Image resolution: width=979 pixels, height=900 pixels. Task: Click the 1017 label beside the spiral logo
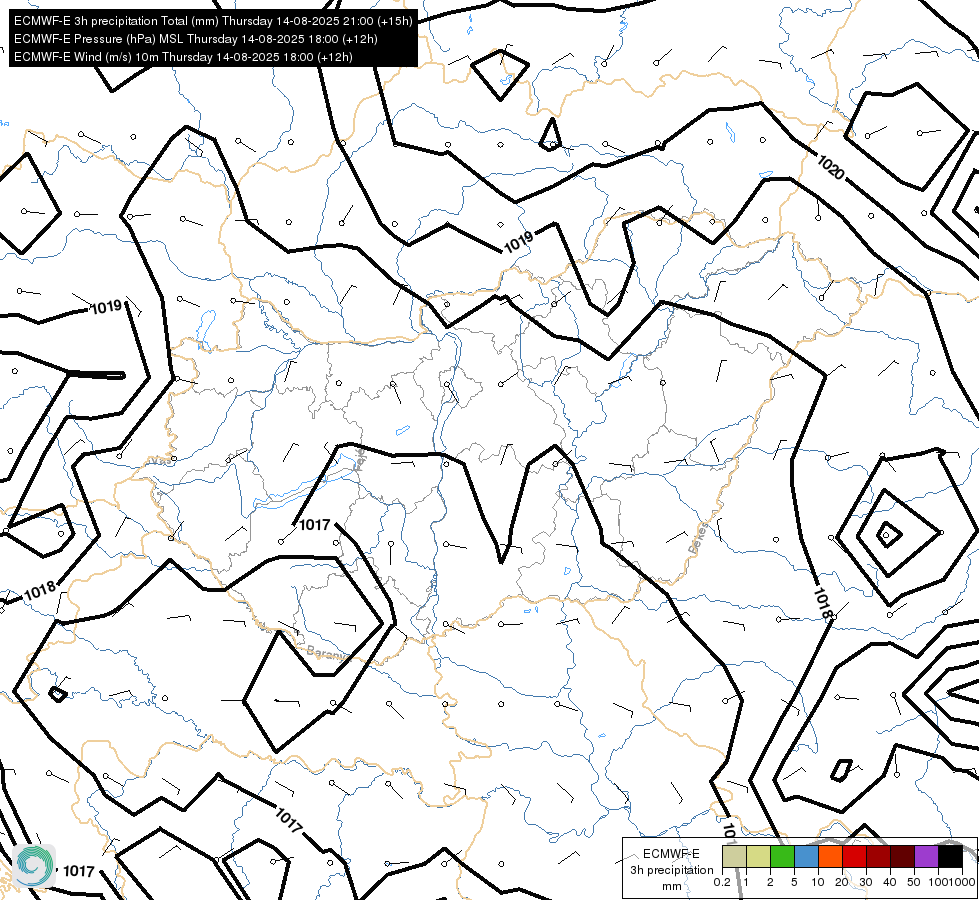tap(79, 871)
